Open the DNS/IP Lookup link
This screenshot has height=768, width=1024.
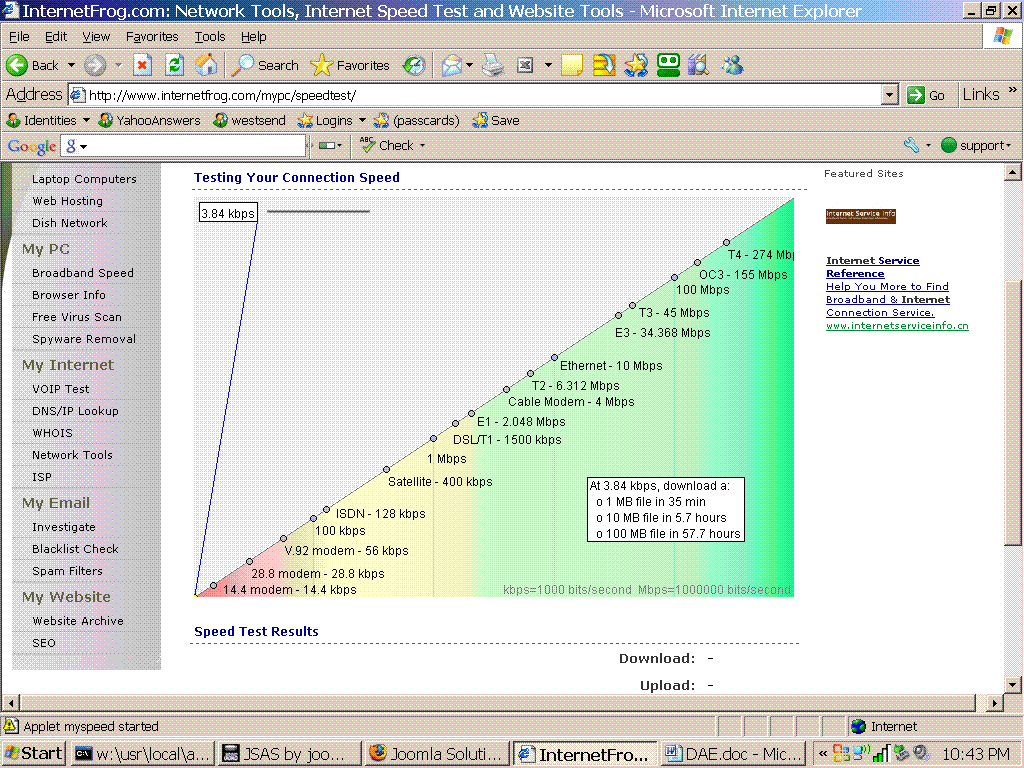pos(75,411)
